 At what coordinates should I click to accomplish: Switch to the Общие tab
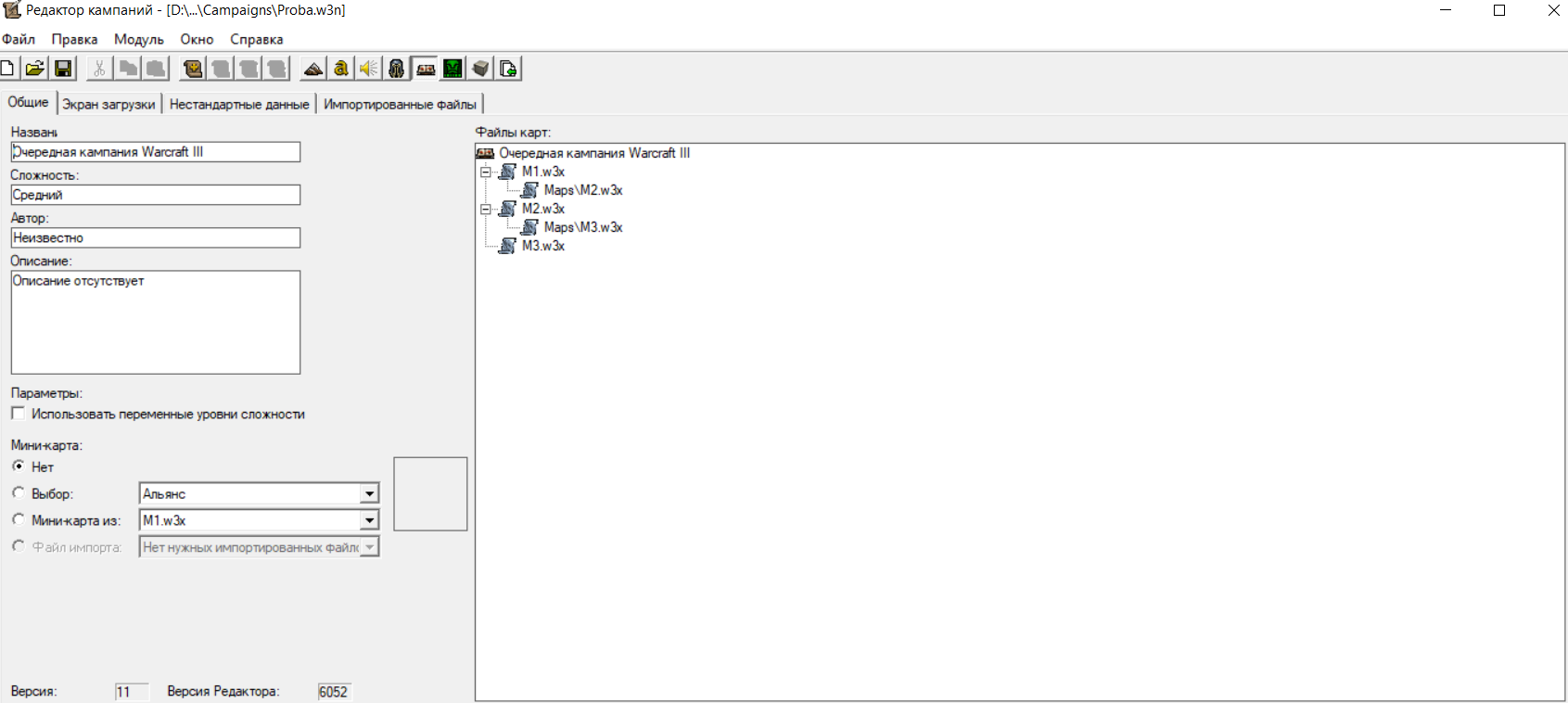(x=28, y=103)
